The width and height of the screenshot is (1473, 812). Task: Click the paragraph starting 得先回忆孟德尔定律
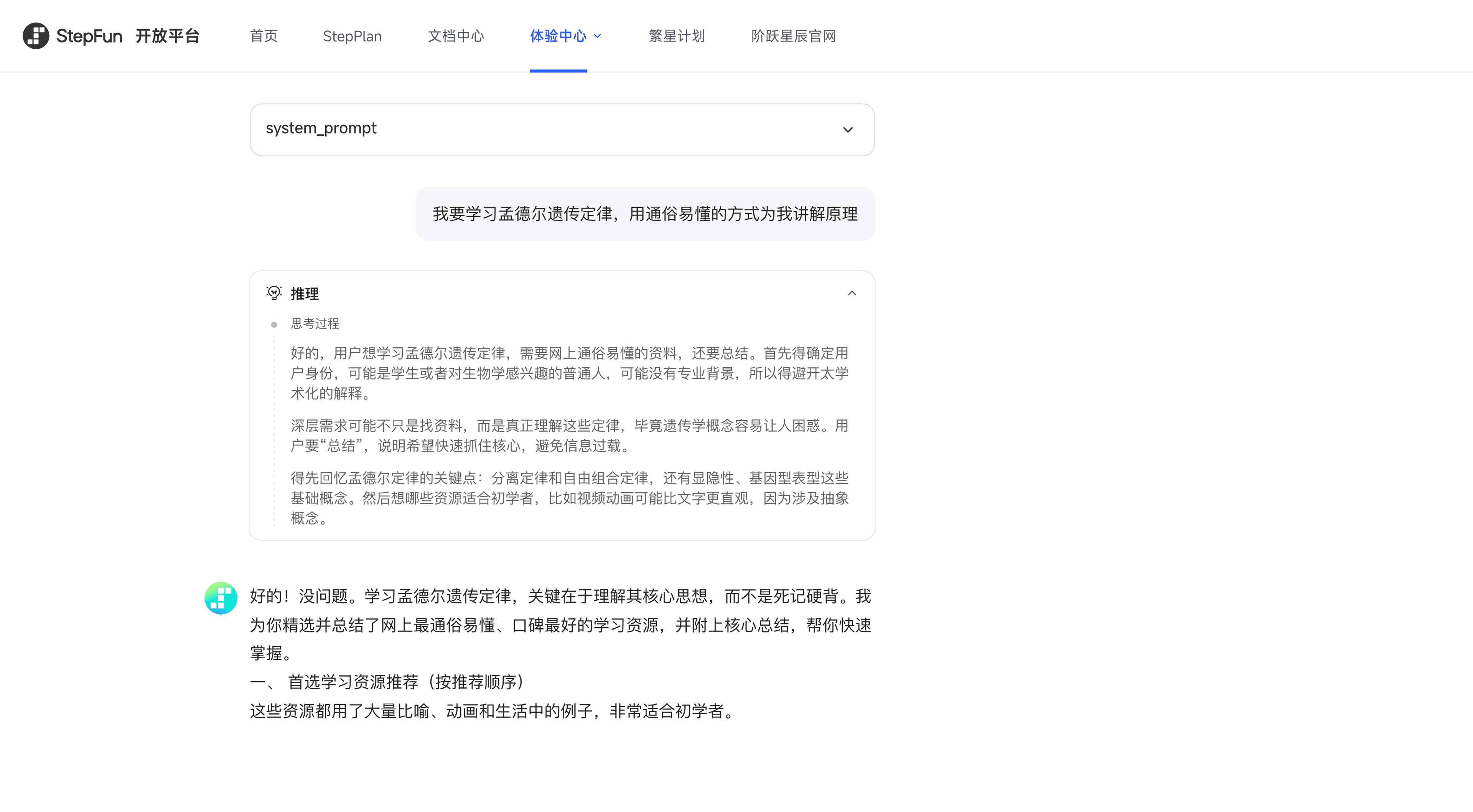570,498
